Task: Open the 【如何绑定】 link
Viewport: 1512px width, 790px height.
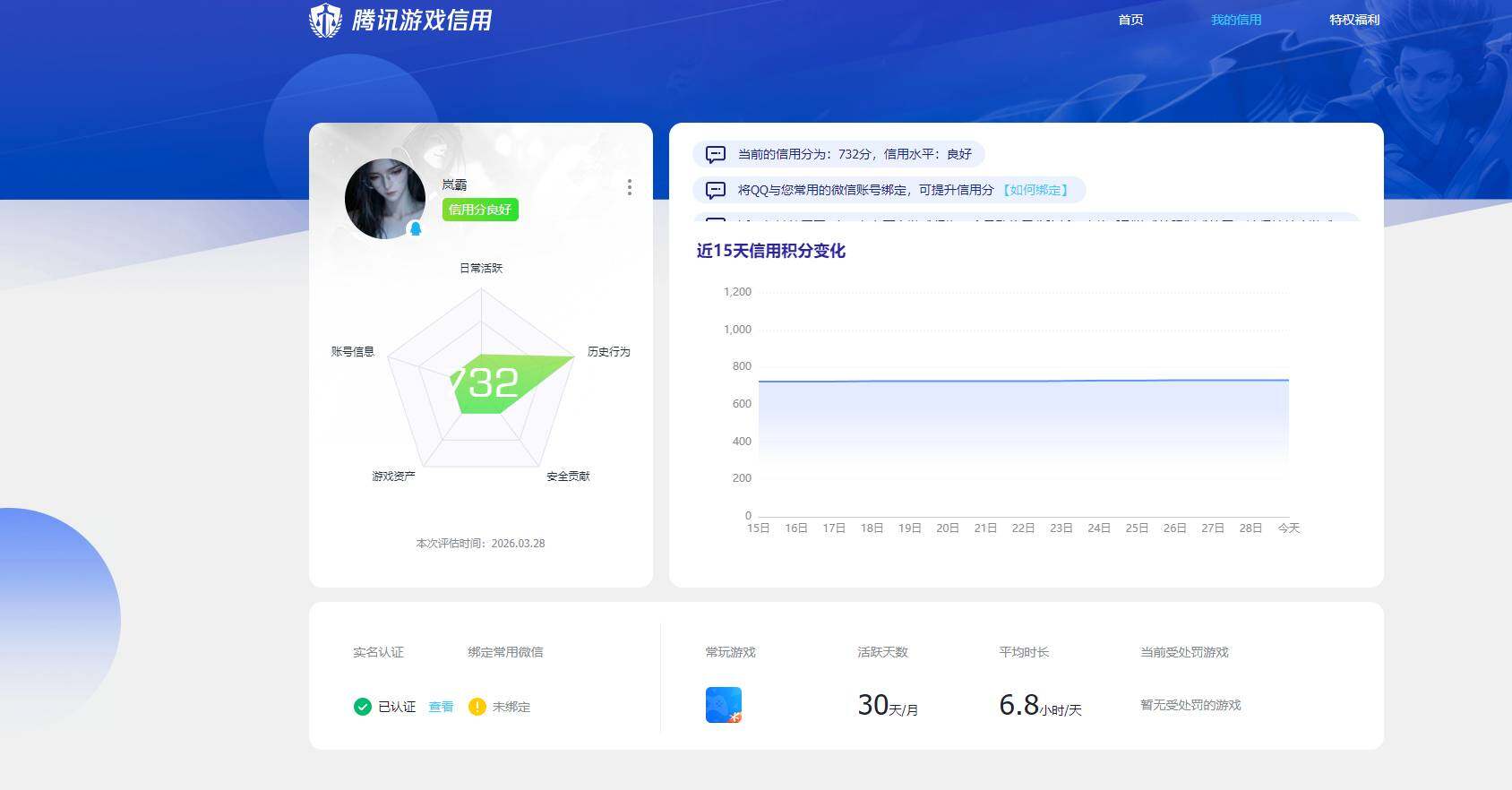Action: tap(1035, 190)
